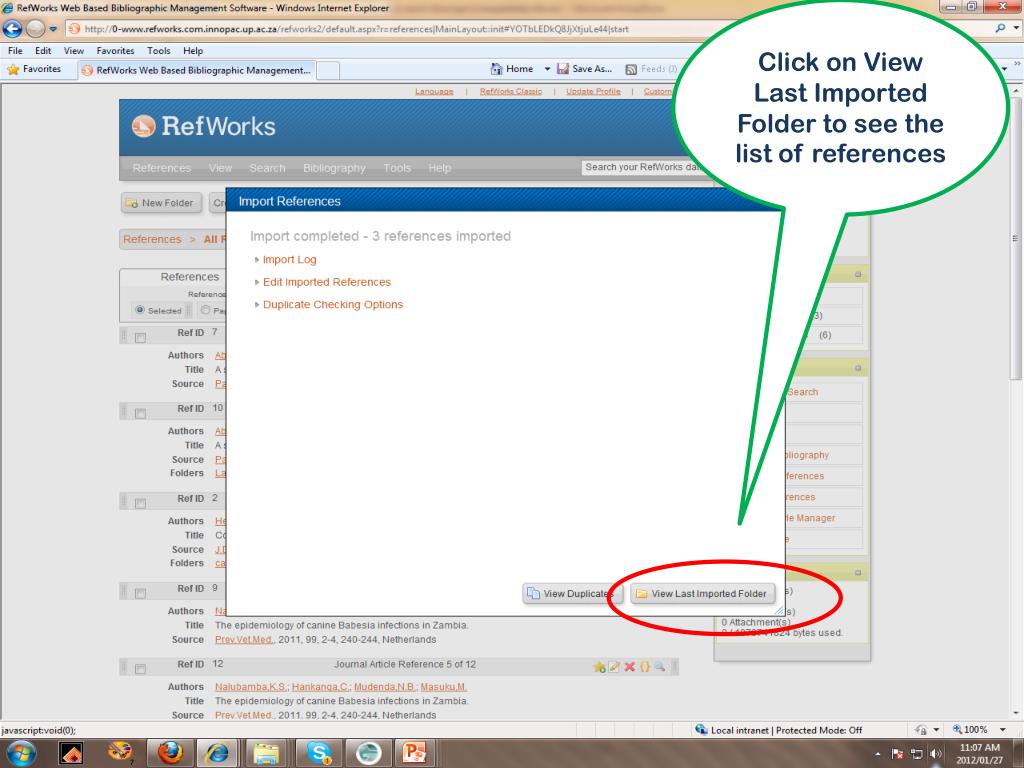Click the browser Back arrow button
Image resolution: width=1024 pixels, height=768 pixels.
point(12,29)
